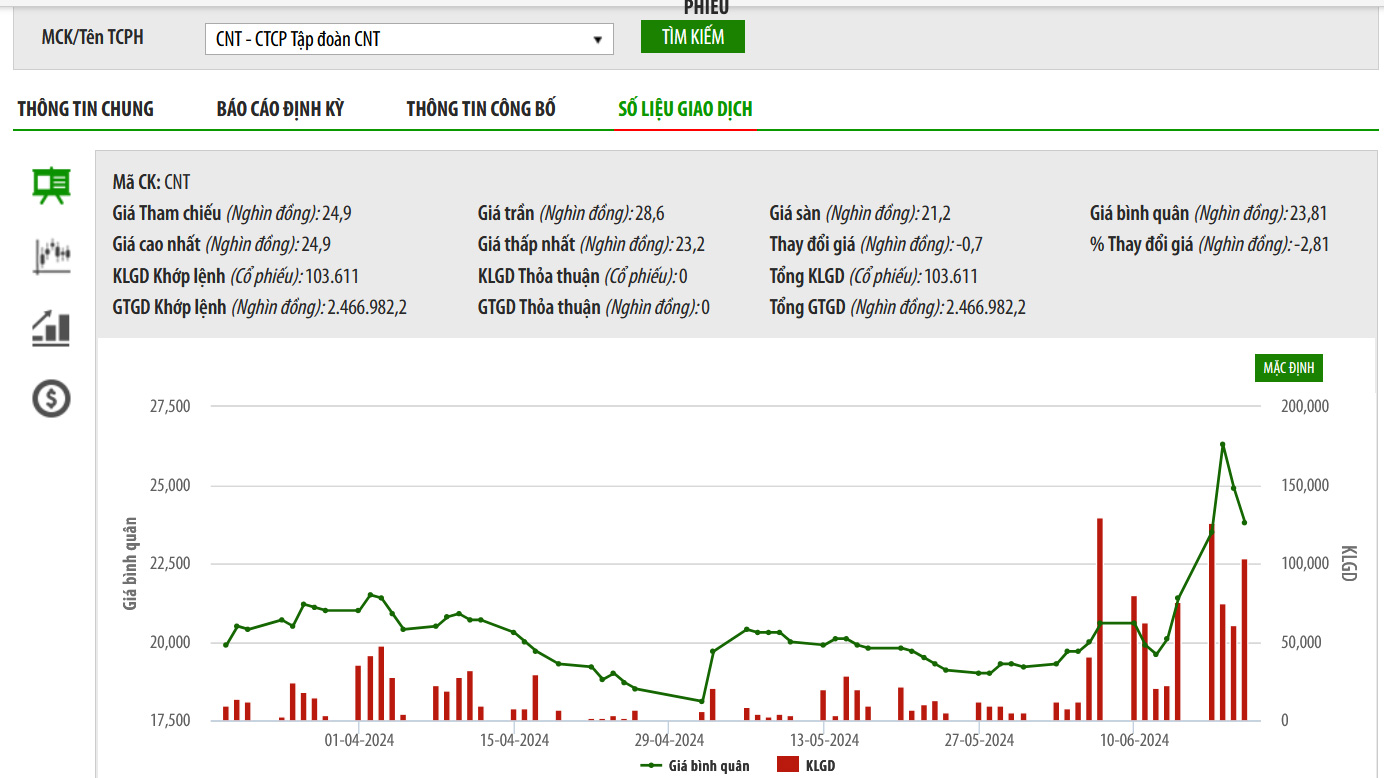Switch to BÁO CÁO ĐỊNH KỲ tab

(280, 109)
